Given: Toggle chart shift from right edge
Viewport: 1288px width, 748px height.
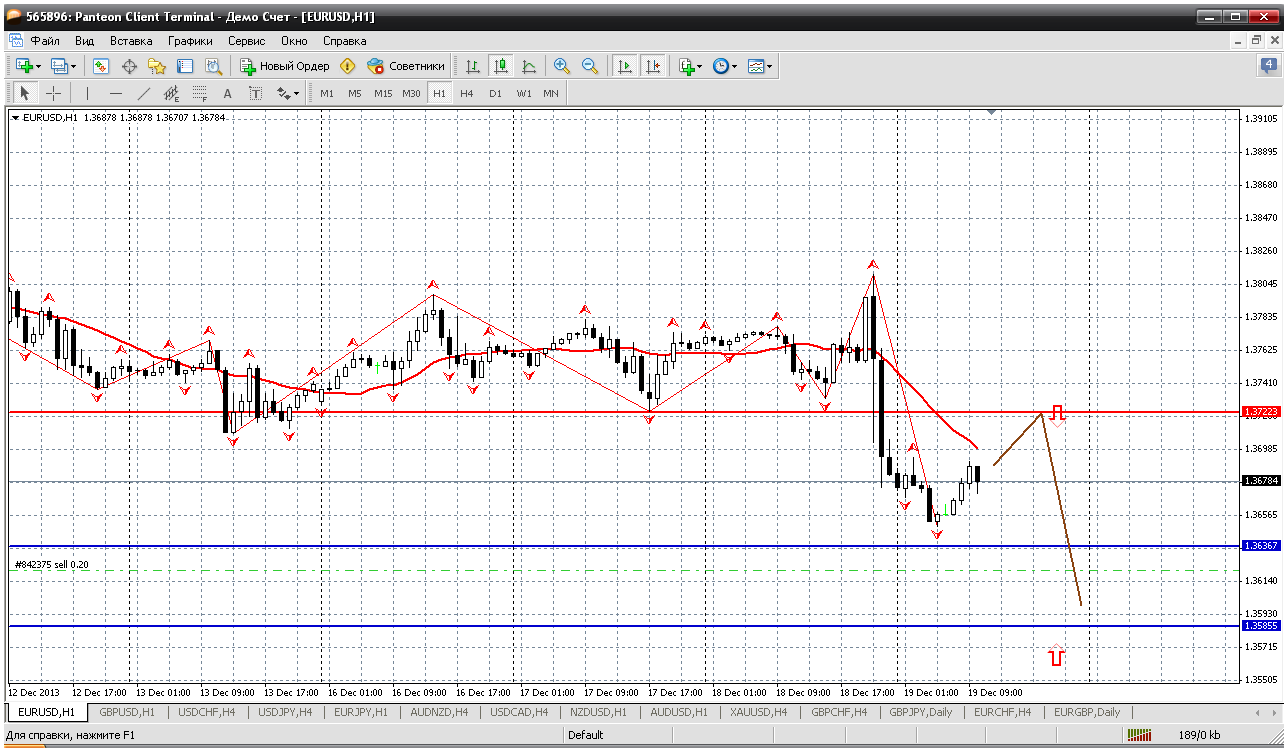Looking at the screenshot, I should point(653,66).
